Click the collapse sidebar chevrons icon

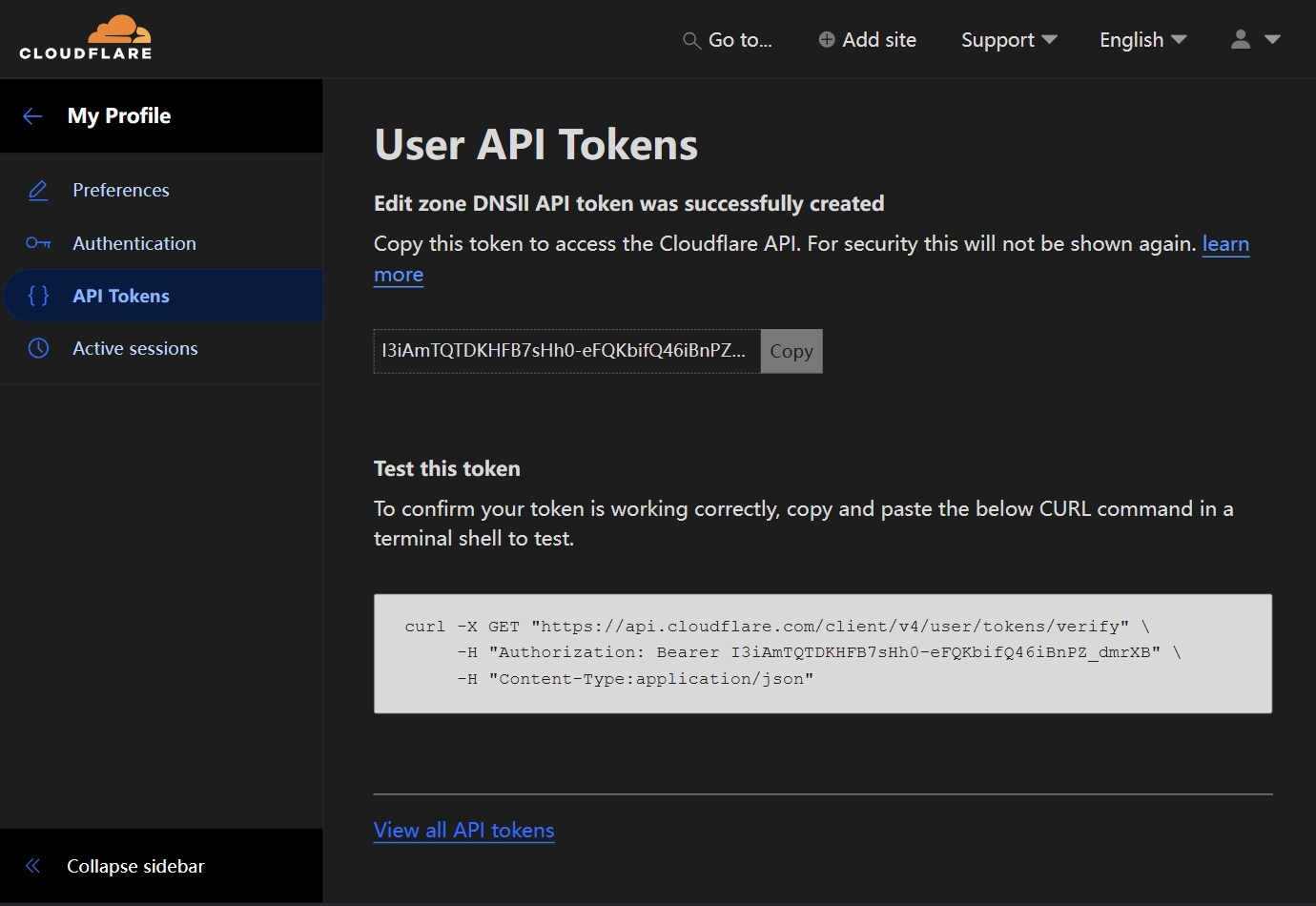pyautogui.click(x=32, y=866)
